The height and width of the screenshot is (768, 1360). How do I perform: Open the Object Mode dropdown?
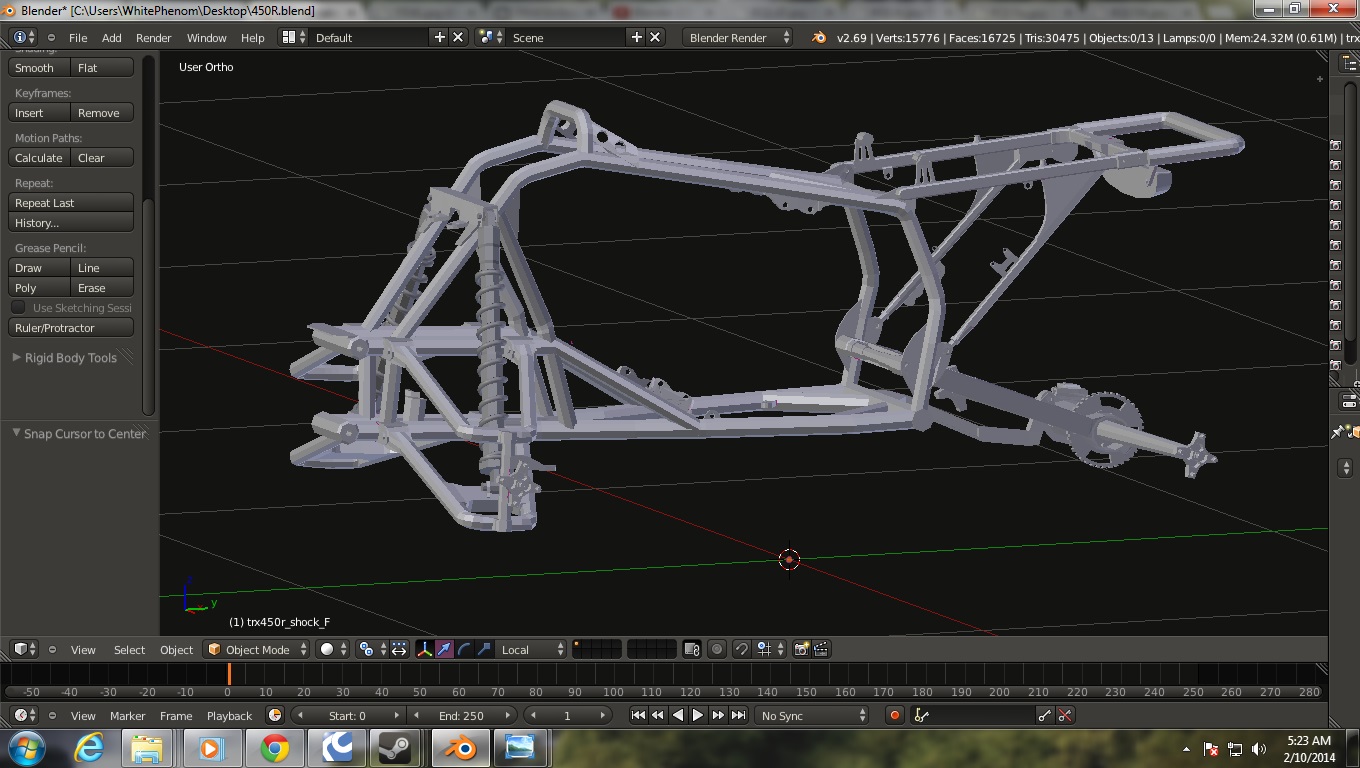257,649
